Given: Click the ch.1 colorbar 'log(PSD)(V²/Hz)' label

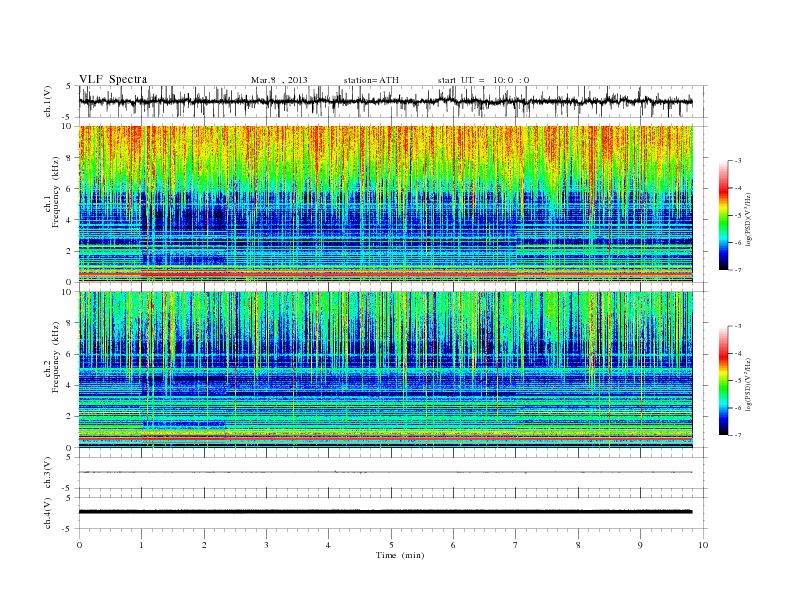Looking at the screenshot, I should 748,219.
